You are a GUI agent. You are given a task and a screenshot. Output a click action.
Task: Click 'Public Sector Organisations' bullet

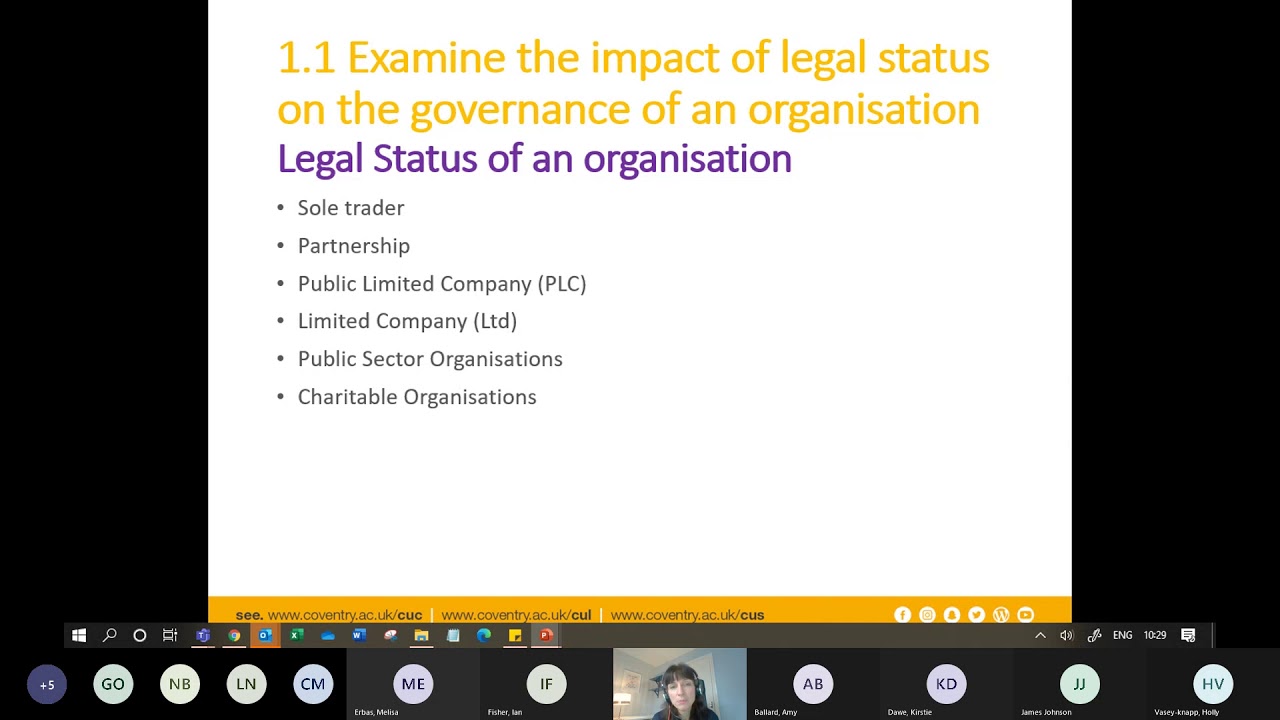pos(430,359)
